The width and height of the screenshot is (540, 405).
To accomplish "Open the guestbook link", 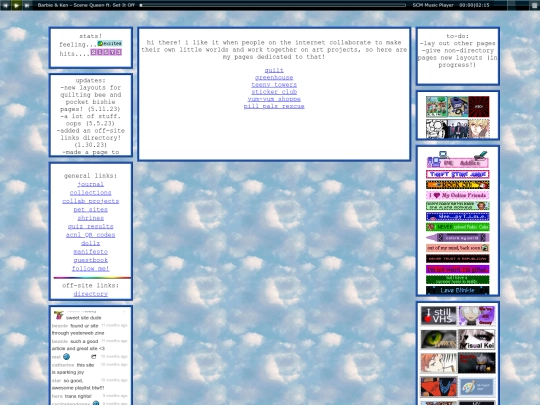I will 91,260.
